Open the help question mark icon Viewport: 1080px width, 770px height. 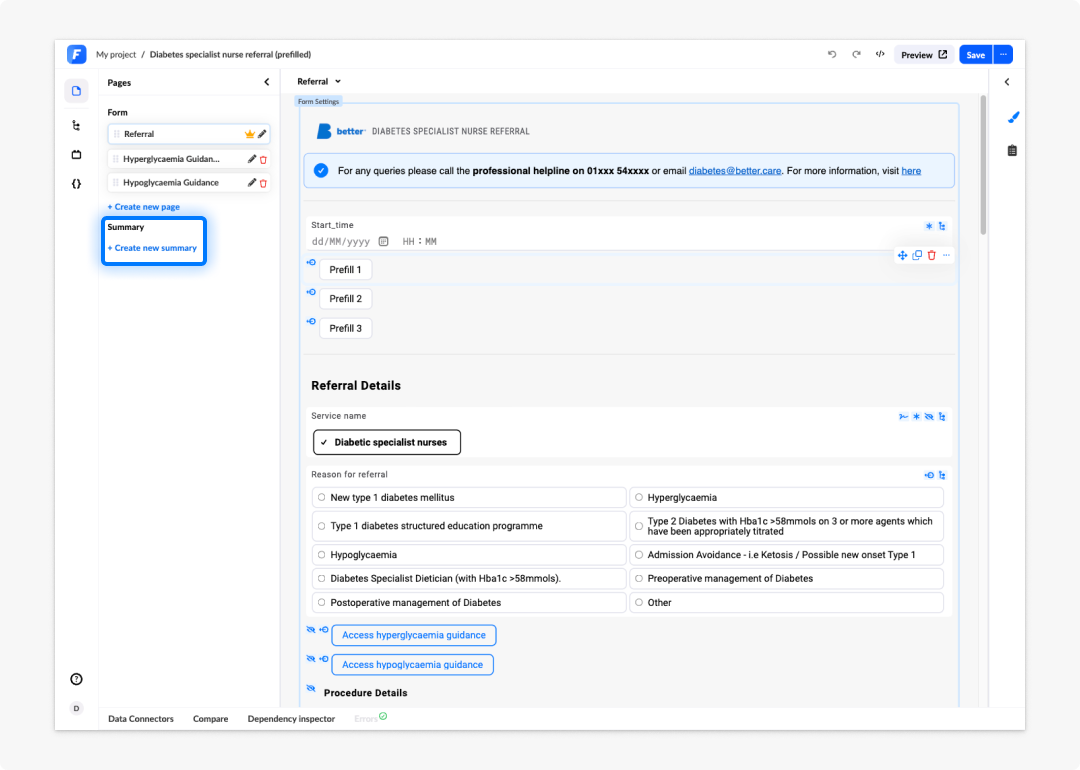tap(76, 679)
